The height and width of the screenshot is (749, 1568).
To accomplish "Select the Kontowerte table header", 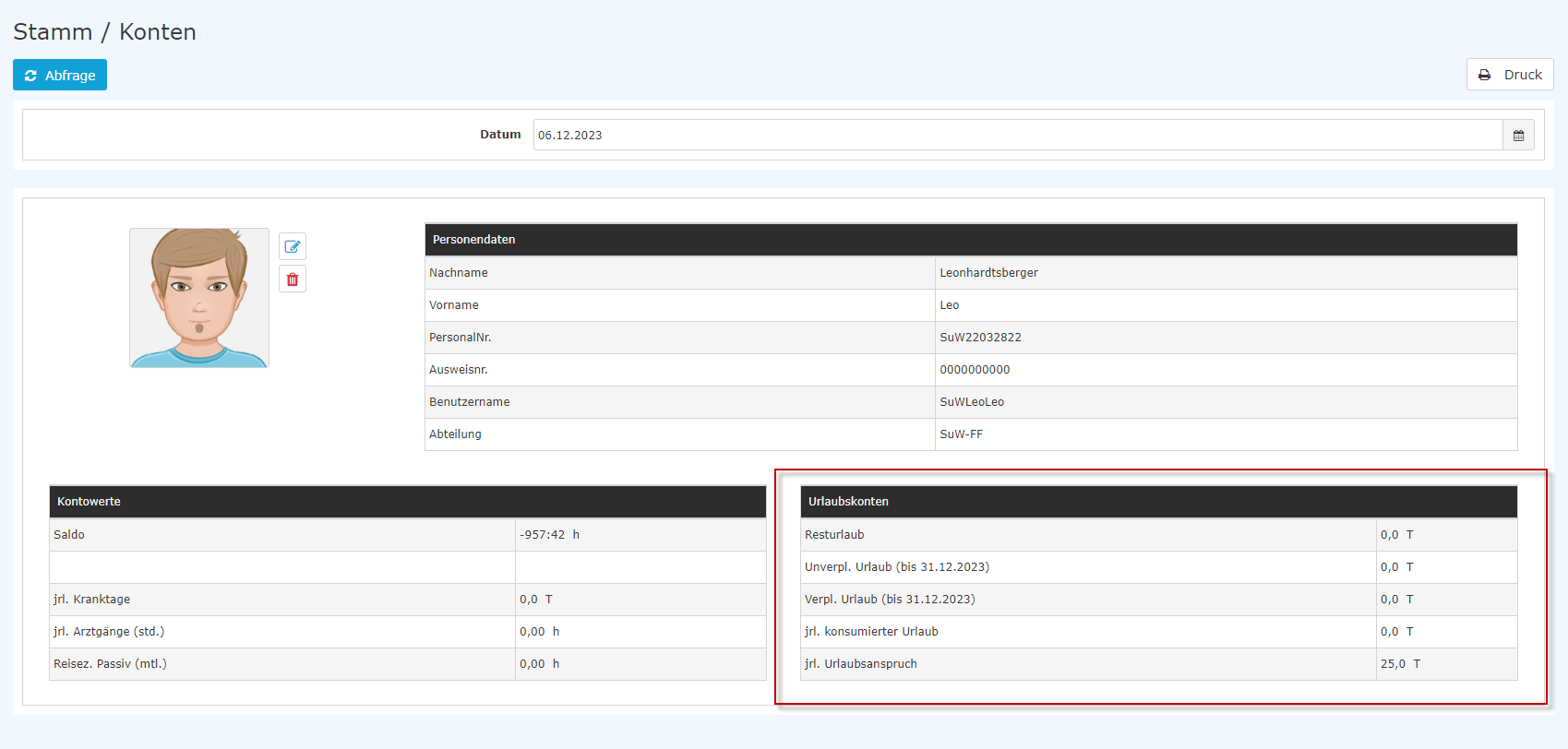I will [x=408, y=502].
